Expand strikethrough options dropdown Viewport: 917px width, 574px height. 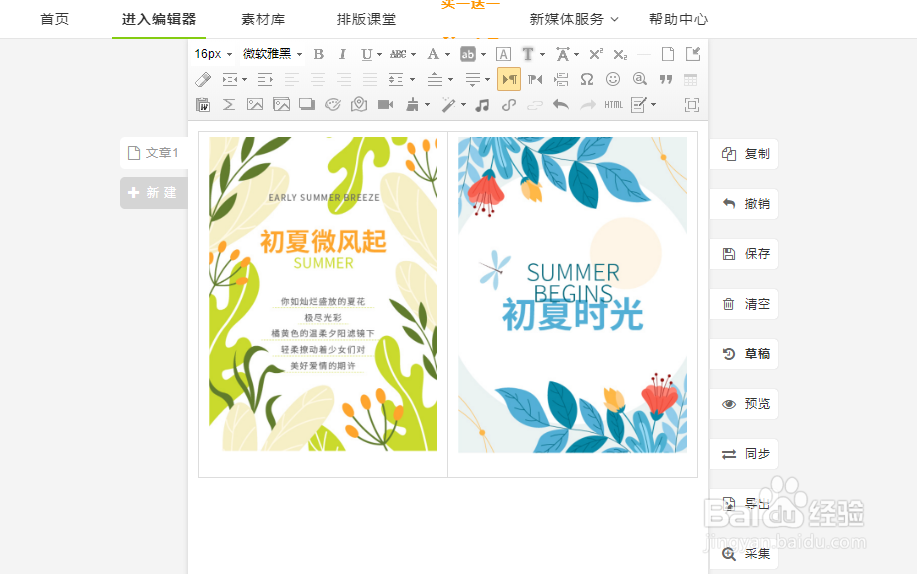point(413,54)
